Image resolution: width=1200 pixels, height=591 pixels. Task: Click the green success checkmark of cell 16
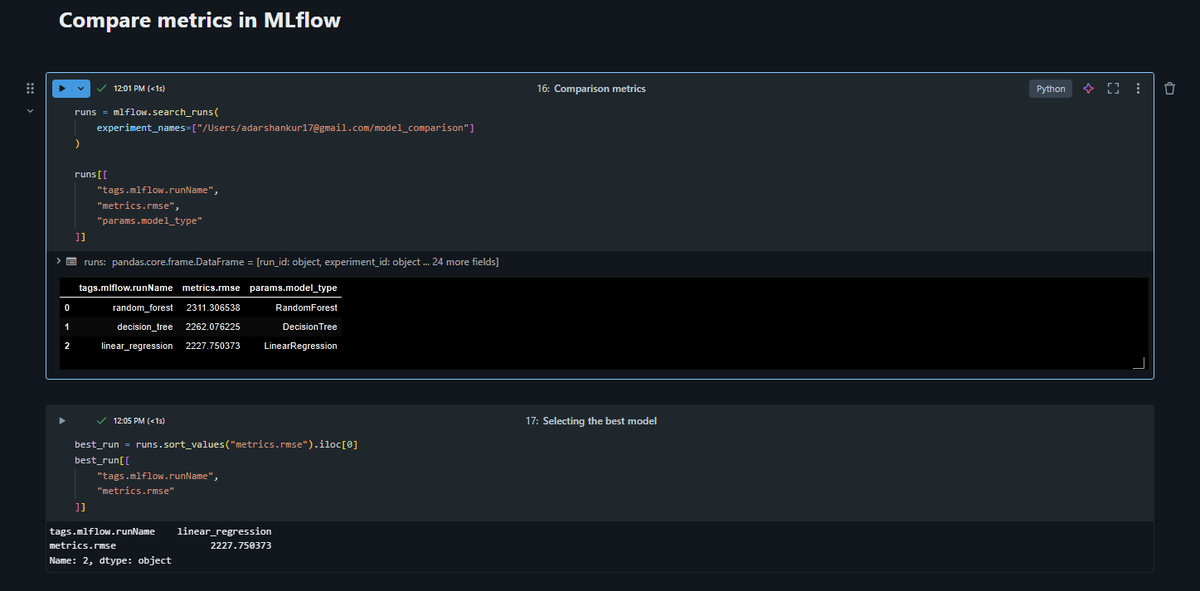(102, 89)
